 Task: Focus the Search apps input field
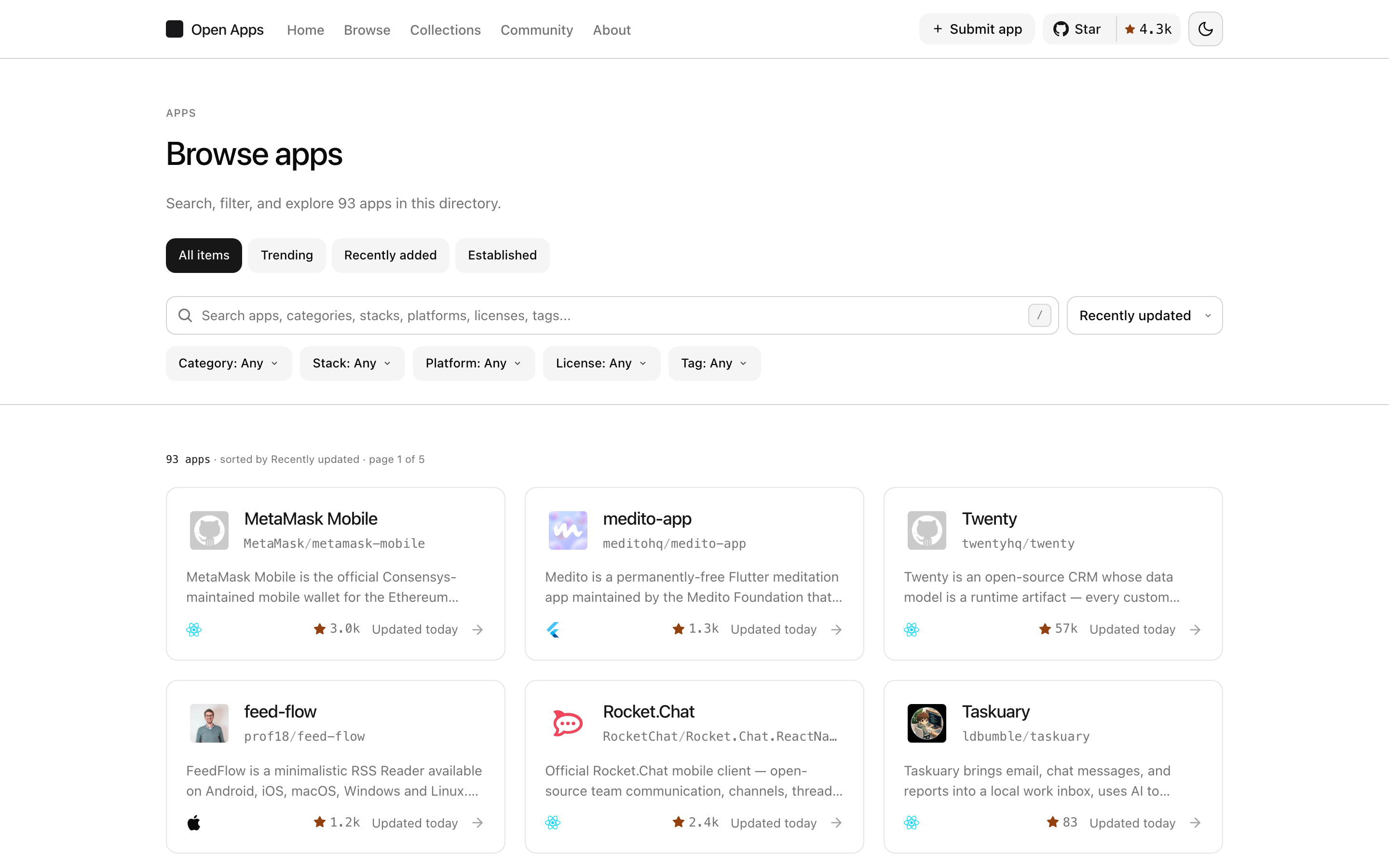tap(612, 315)
